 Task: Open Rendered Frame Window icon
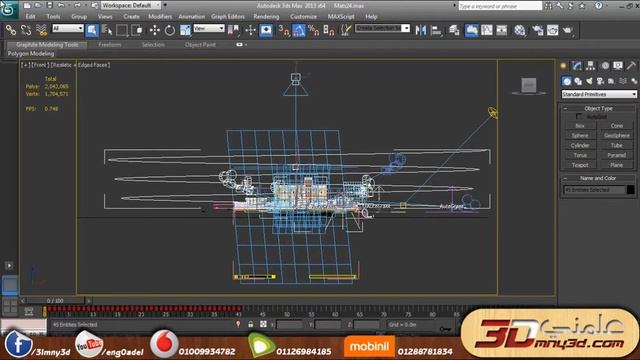[552, 30]
